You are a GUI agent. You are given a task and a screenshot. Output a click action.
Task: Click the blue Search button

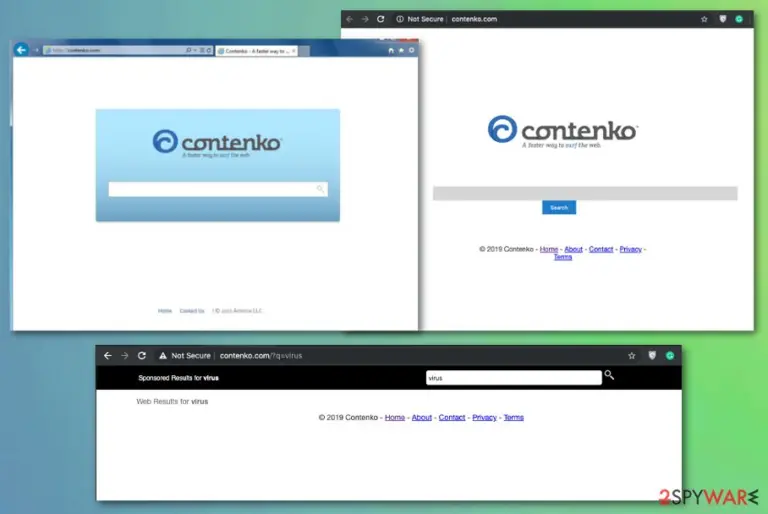coord(559,207)
